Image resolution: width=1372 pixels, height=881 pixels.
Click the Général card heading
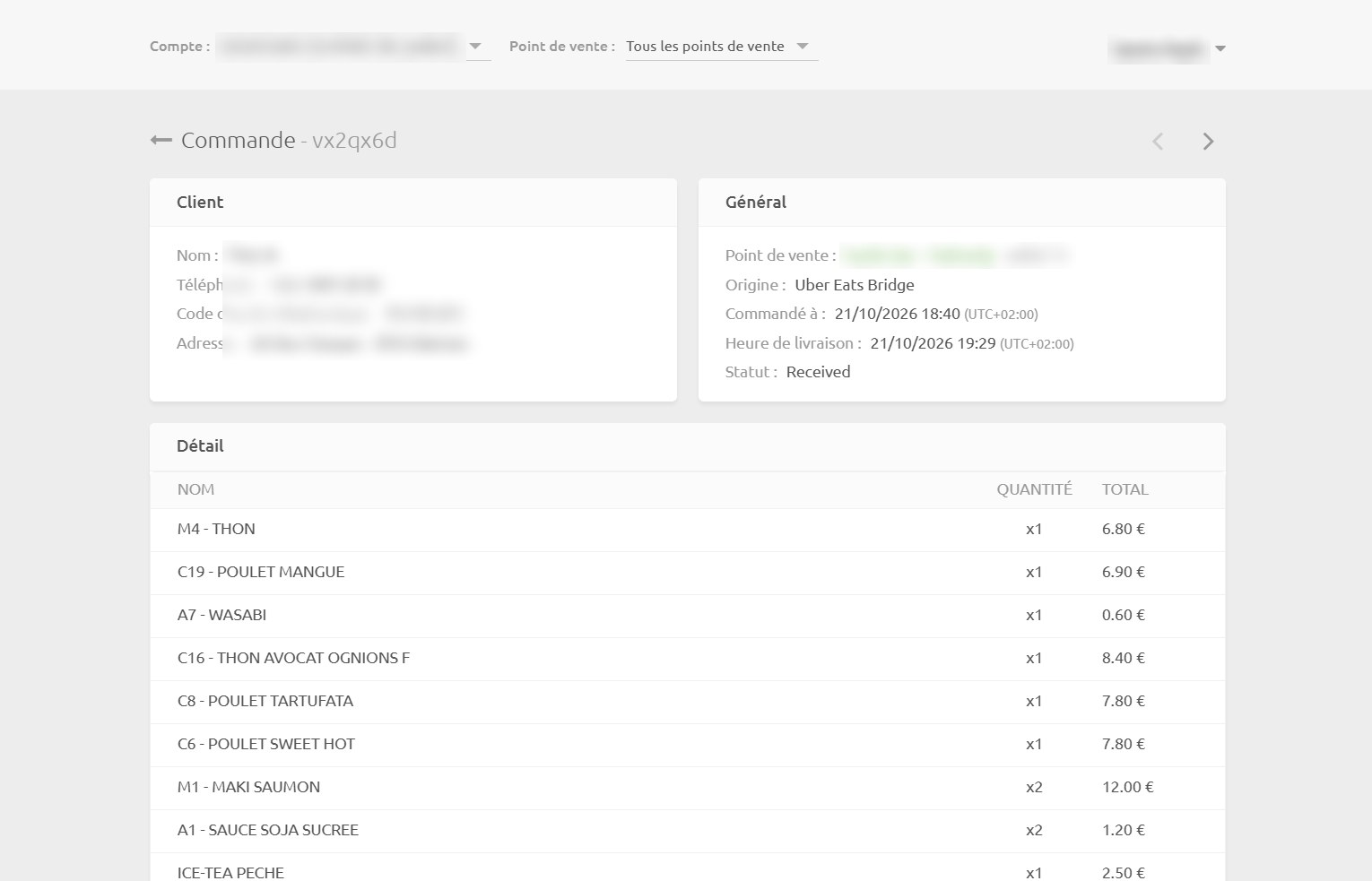pos(756,203)
